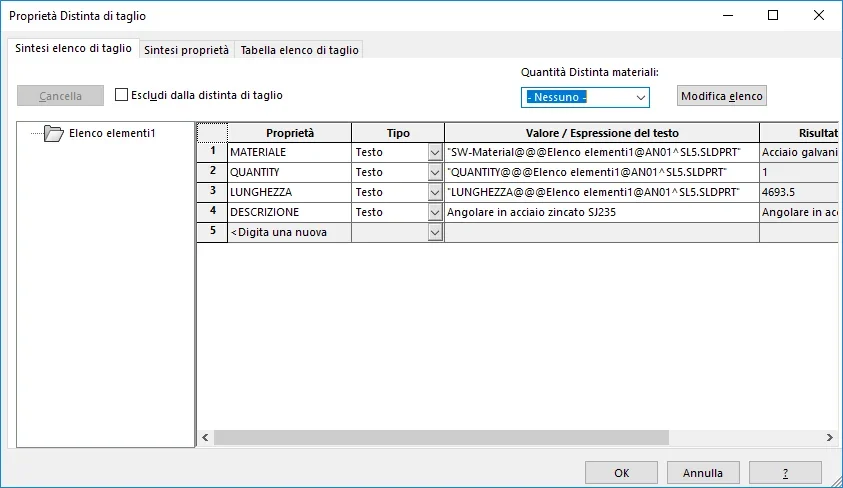This screenshot has width=843, height=488.
Task: Maximize the dialog window
Action: [773, 16]
